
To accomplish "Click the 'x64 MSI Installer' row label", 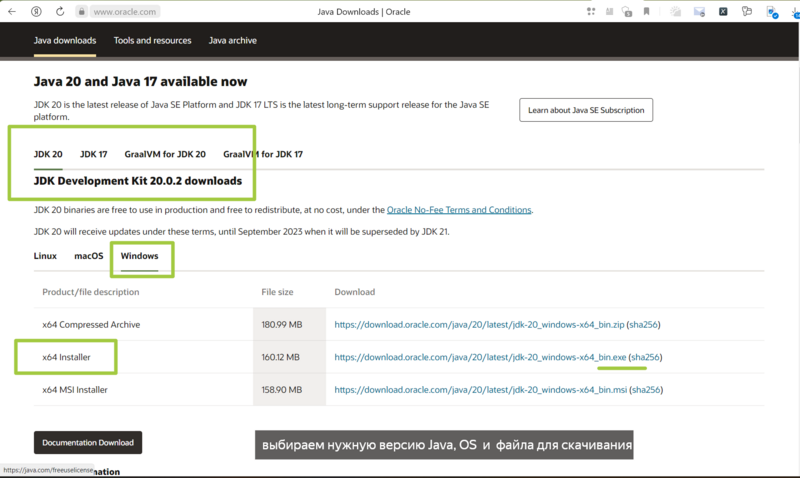I will [x=75, y=390].
